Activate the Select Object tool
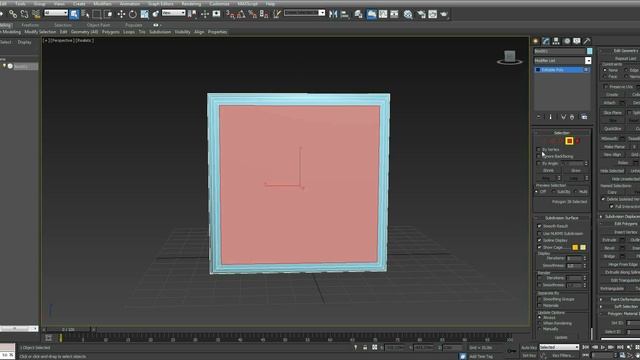 coord(74,14)
